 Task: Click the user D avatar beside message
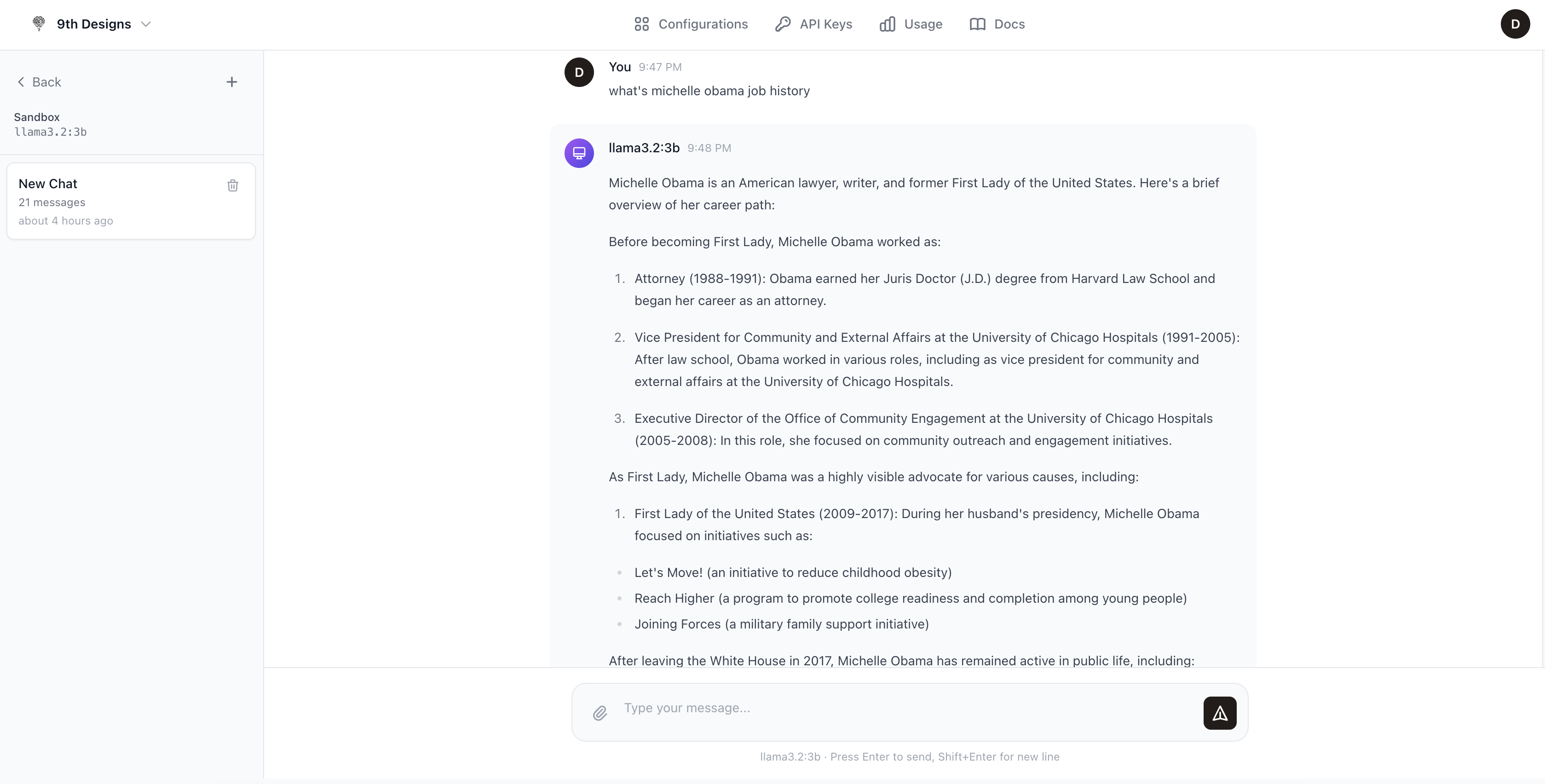[579, 73]
